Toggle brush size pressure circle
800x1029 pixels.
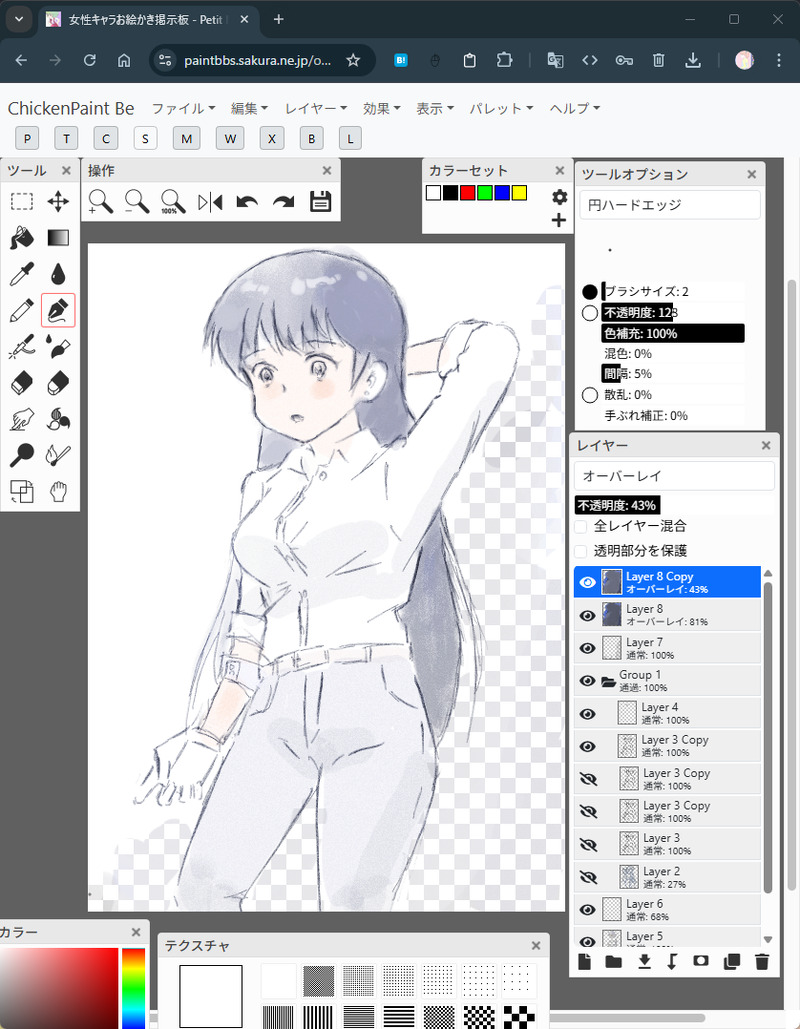point(590,291)
